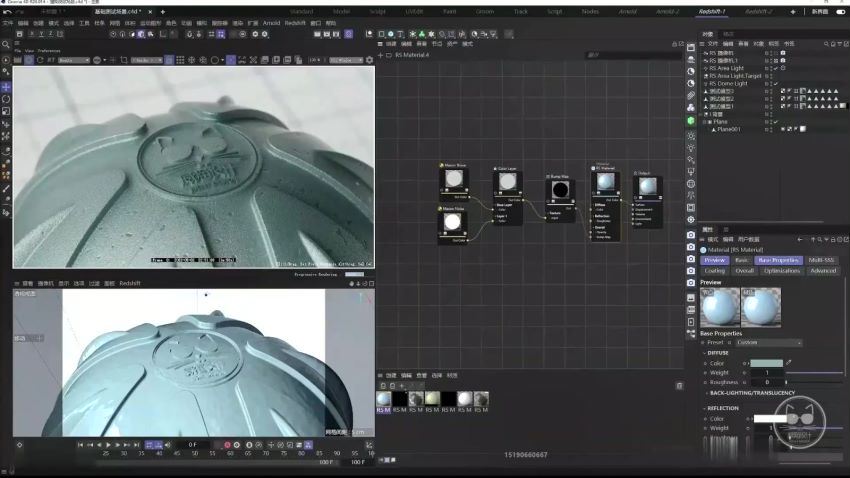This screenshot has height=478, width=850.
Task: Click the Diffuse Roughness value field
Action: [x=767, y=382]
